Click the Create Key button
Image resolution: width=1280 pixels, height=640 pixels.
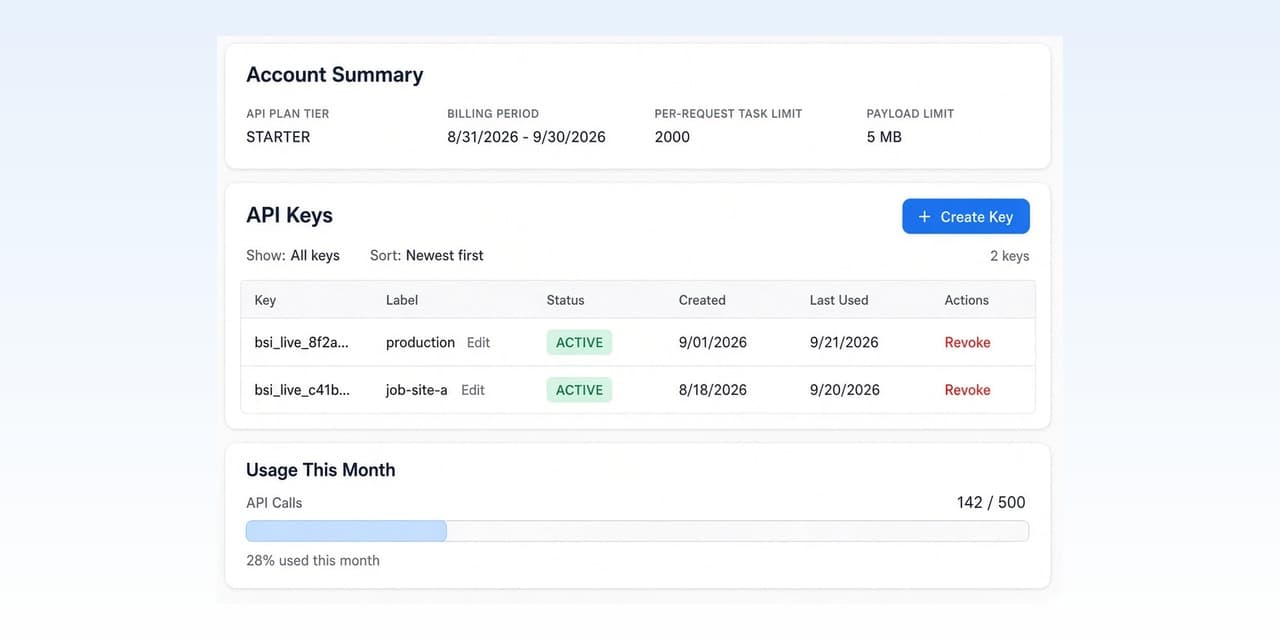coord(966,217)
